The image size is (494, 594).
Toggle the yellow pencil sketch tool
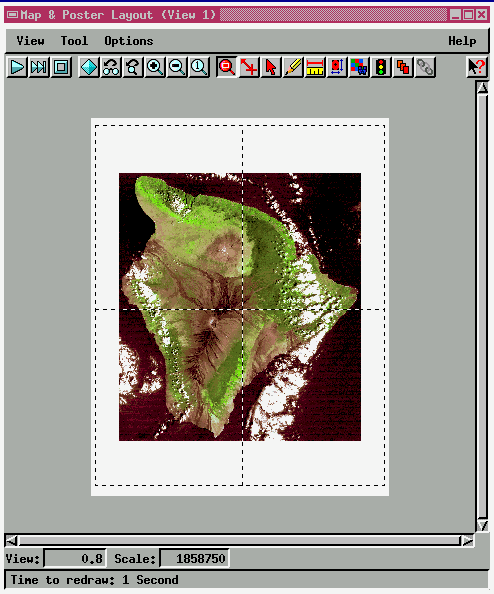pos(293,67)
